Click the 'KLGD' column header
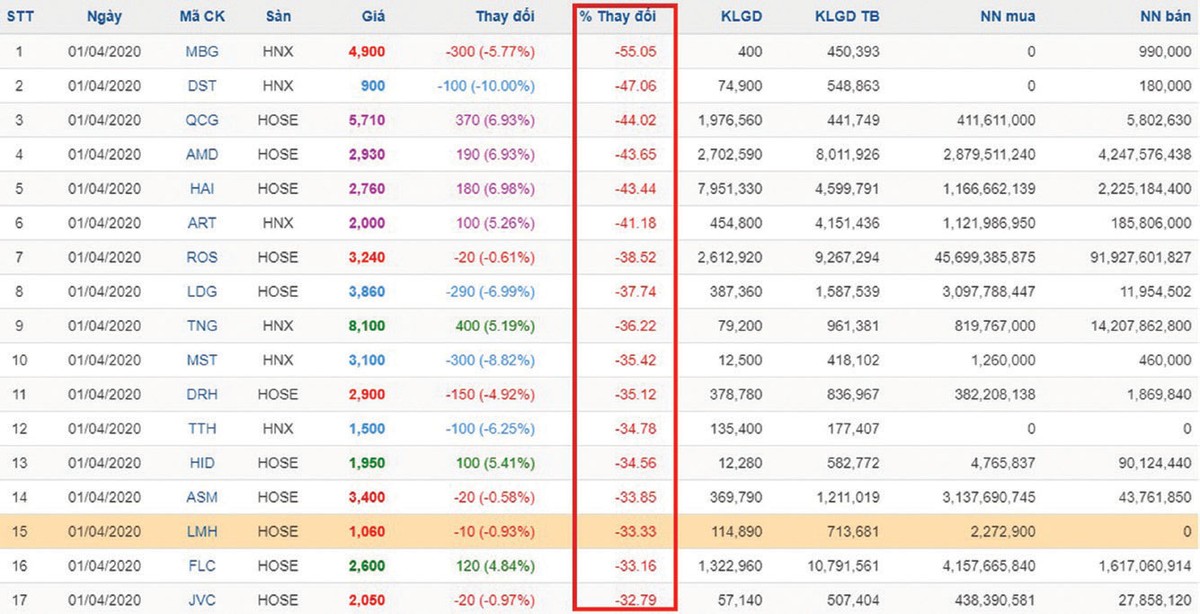Viewport: 1200px width, 614px height. [x=740, y=17]
